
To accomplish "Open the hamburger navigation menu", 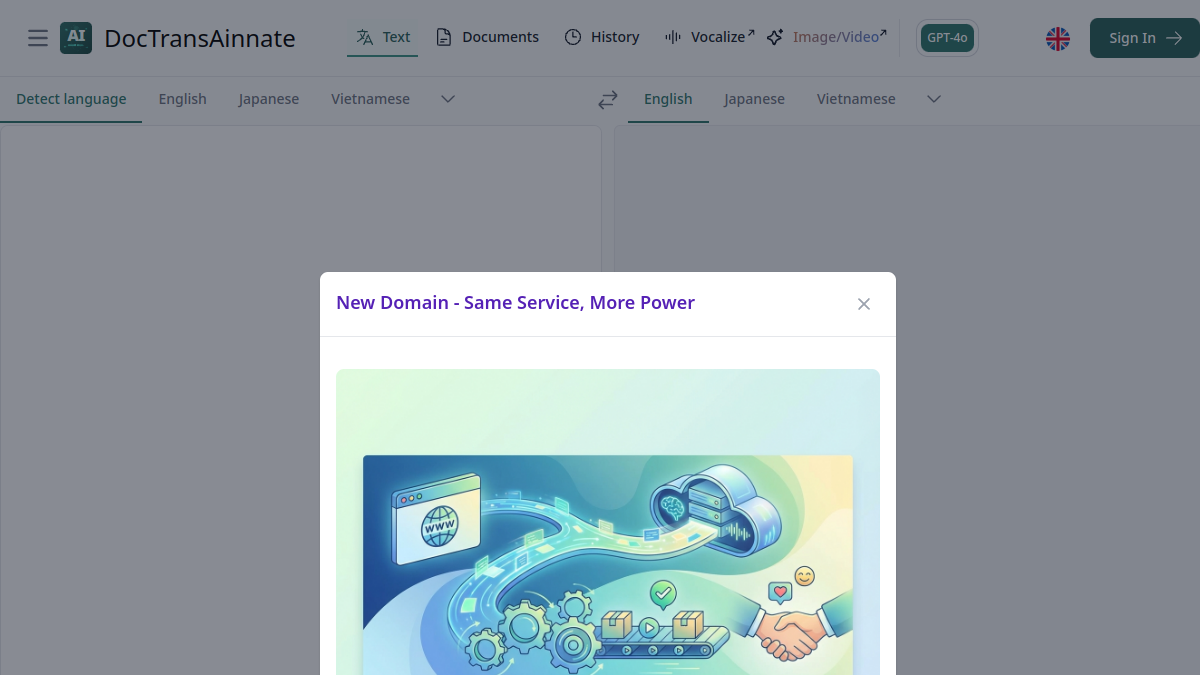I will point(38,38).
